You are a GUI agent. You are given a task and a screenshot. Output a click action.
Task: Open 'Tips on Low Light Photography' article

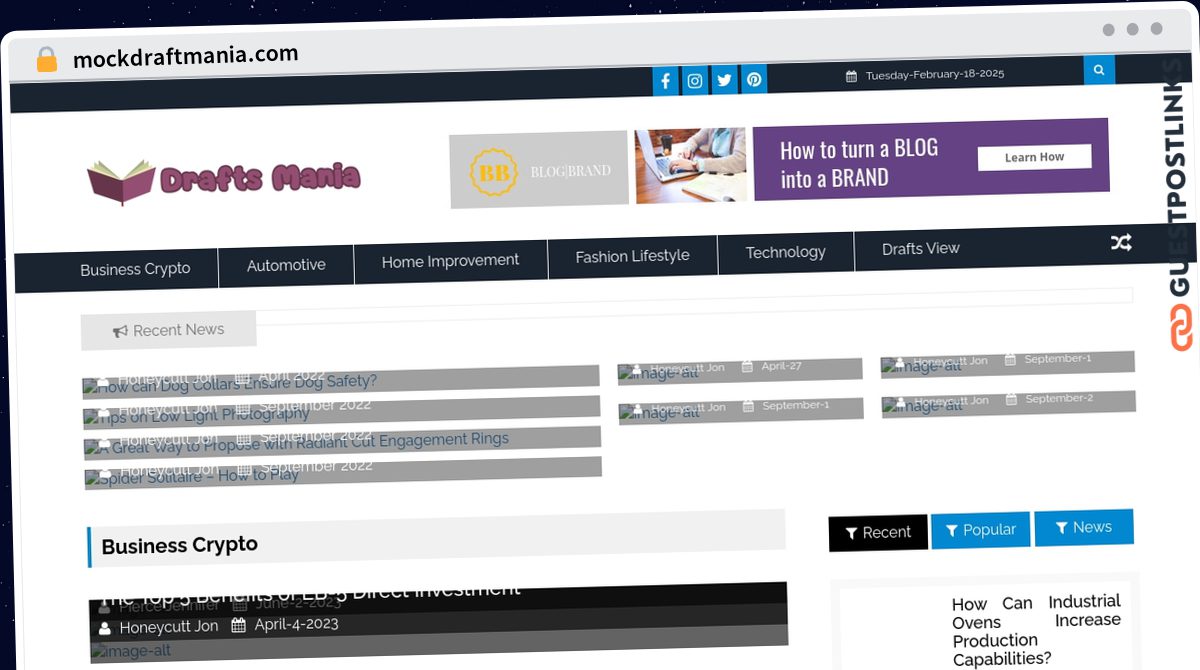click(x=204, y=415)
